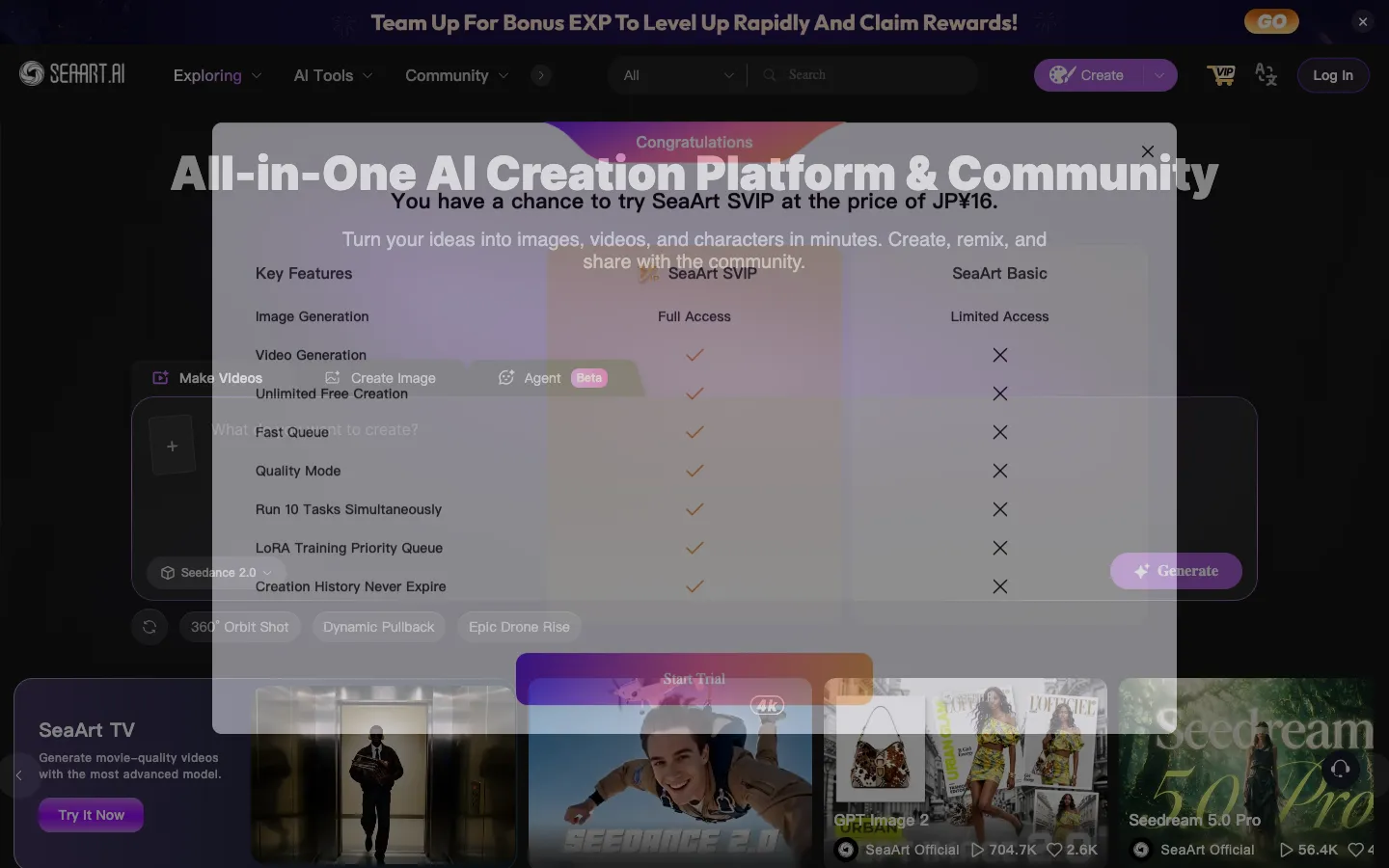The image size is (1389, 868).
Task: Click the Create button
Action: 1088,75
